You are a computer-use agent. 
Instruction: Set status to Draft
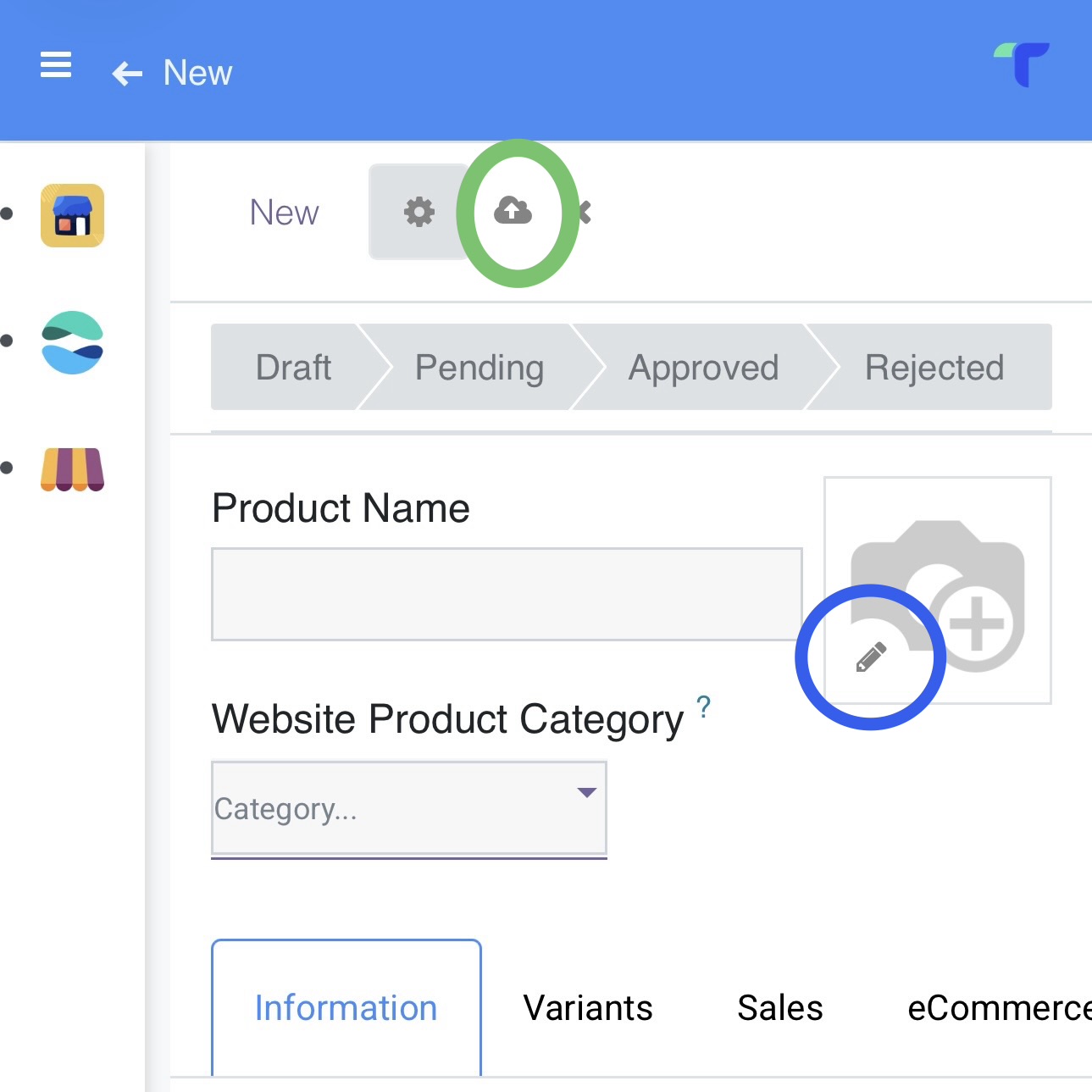[x=293, y=368]
